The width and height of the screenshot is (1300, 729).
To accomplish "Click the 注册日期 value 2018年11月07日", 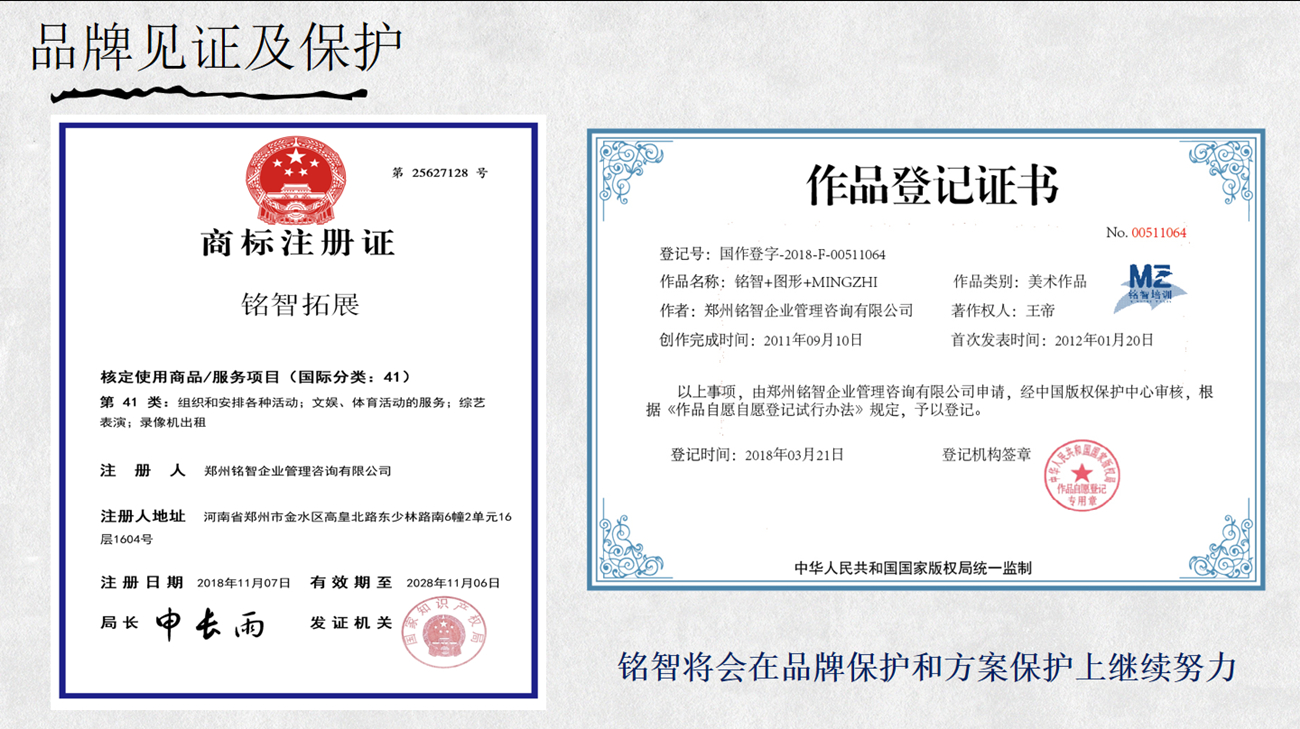I will pos(243,583).
